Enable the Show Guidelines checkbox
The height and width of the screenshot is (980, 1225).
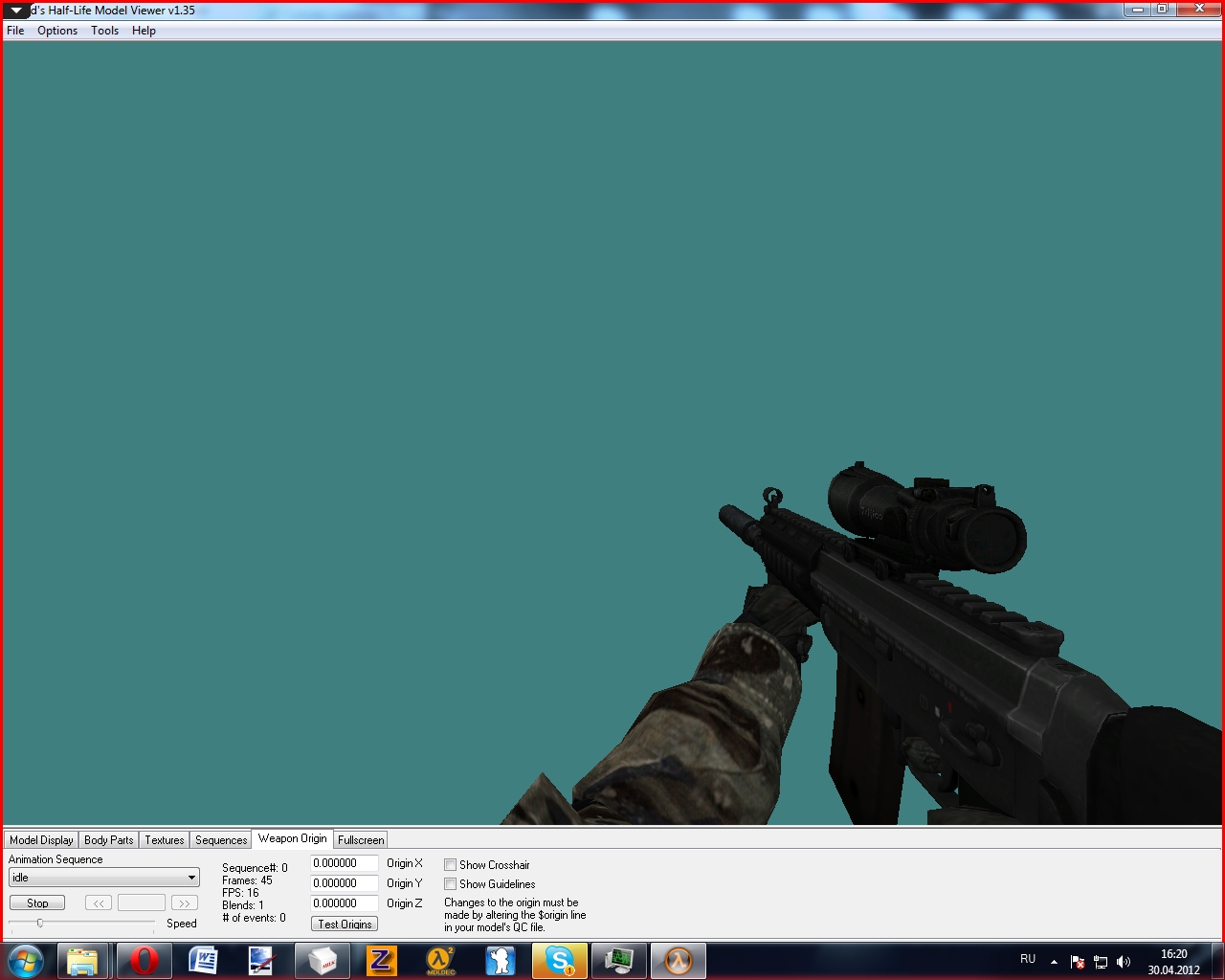pos(450,884)
